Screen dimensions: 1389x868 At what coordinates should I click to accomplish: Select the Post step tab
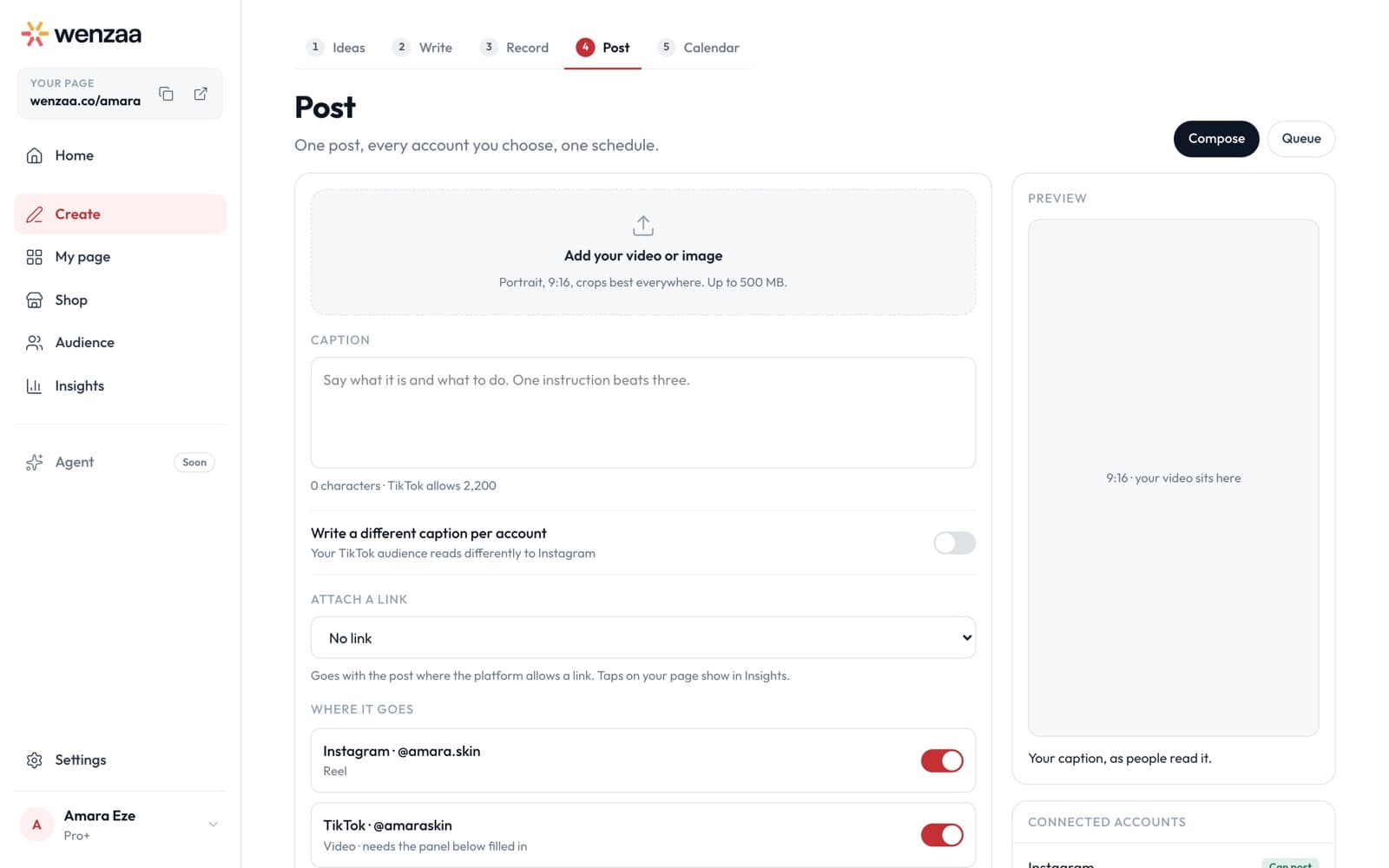coord(602,48)
